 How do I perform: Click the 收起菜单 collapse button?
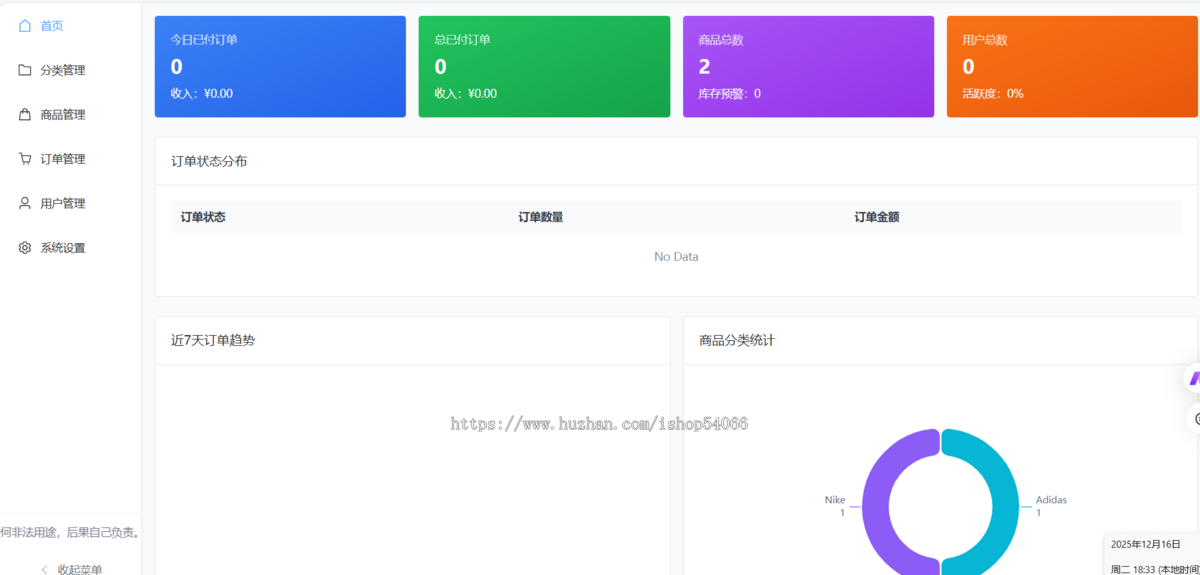(x=70, y=568)
